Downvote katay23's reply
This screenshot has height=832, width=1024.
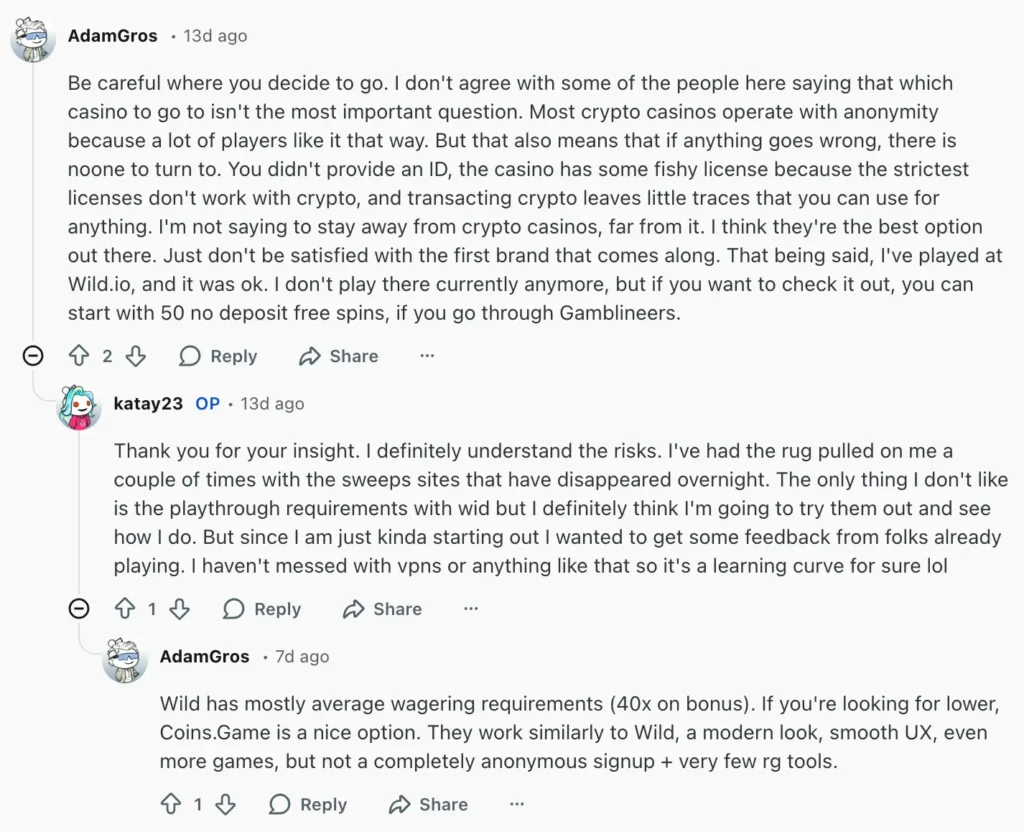point(179,609)
